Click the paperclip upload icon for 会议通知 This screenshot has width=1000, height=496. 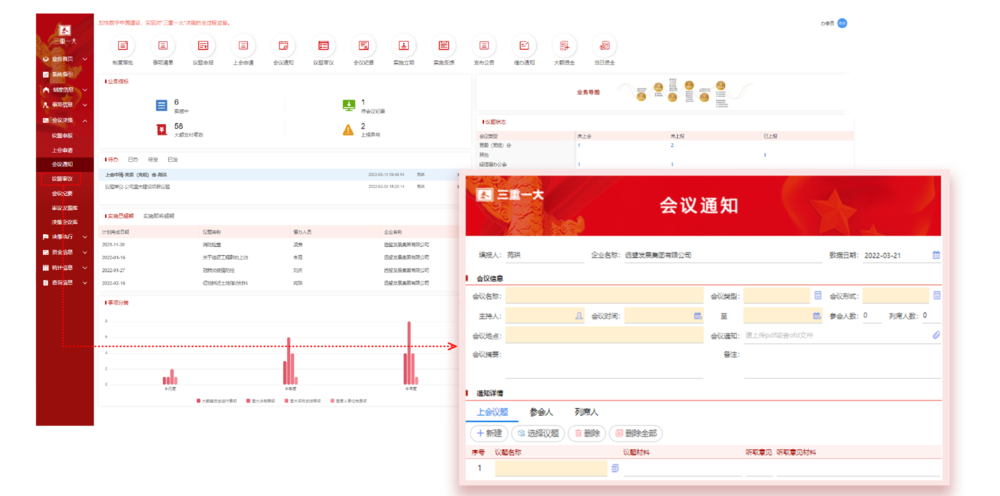pos(936,335)
